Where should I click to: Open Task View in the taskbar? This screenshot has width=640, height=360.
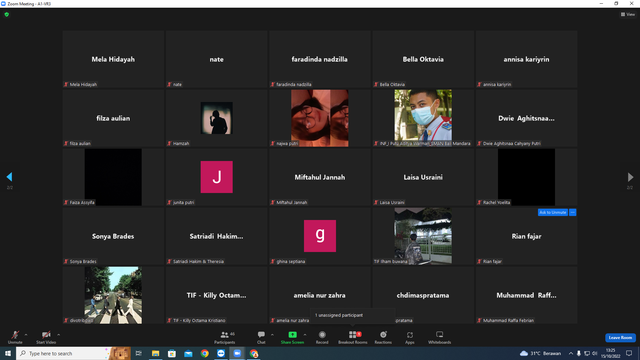tap(139, 353)
